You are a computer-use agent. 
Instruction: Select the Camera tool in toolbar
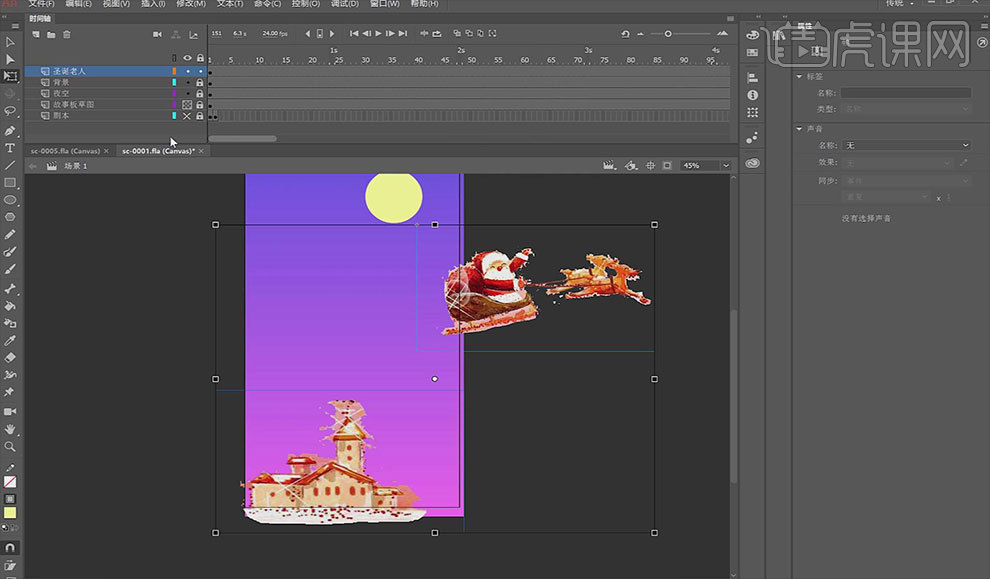(x=9, y=412)
